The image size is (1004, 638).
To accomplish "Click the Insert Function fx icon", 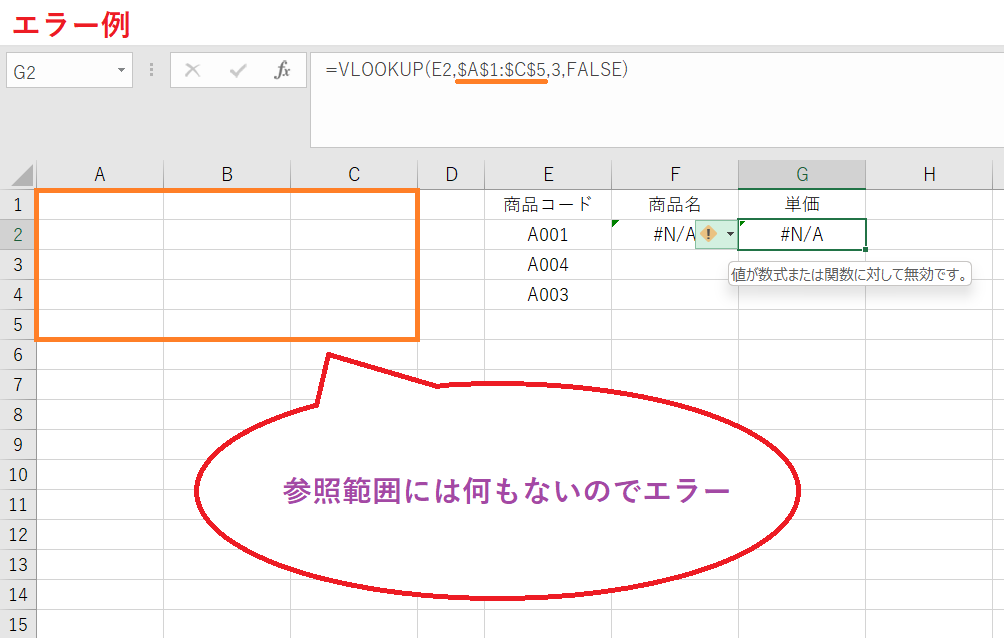I will click(x=283, y=71).
